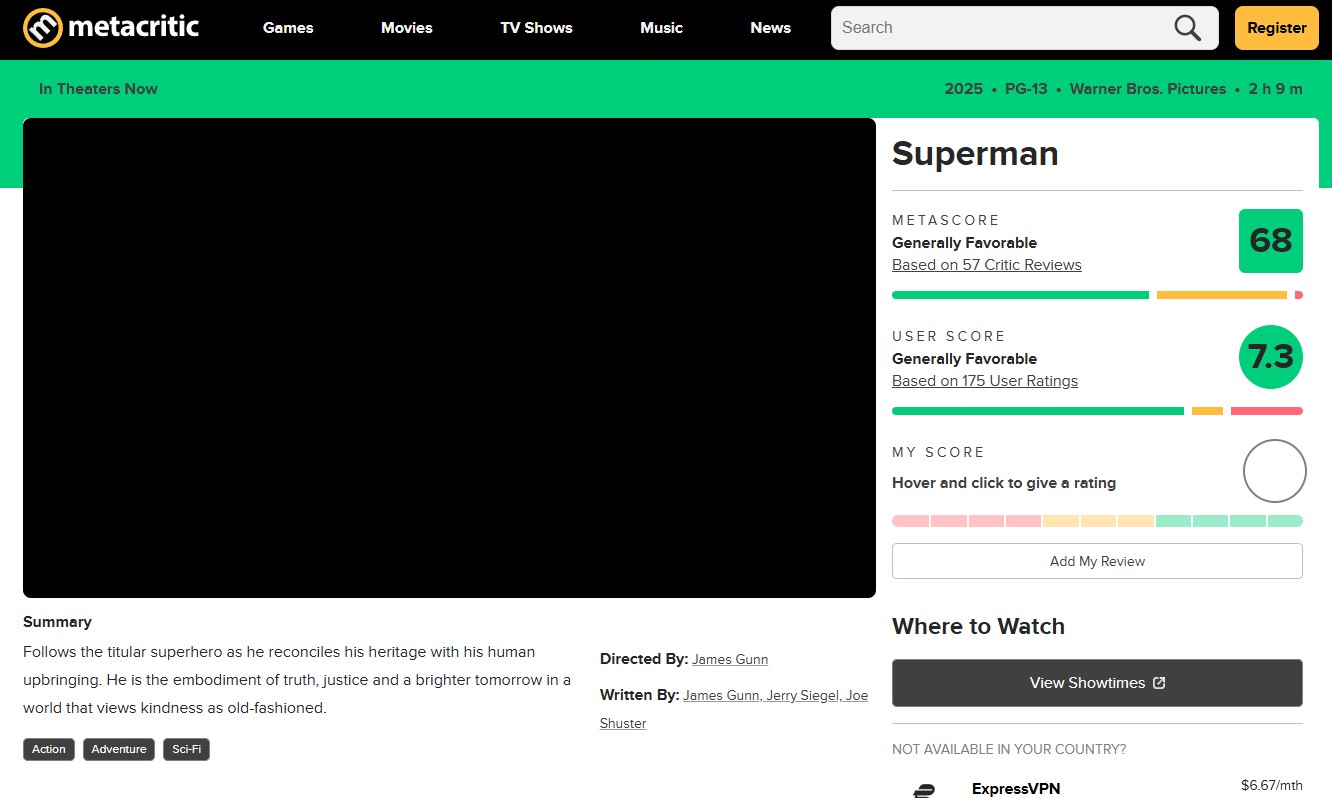Click the 'Where to Watch' heading
The height and width of the screenshot is (798, 1332).
pyautogui.click(x=978, y=627)
